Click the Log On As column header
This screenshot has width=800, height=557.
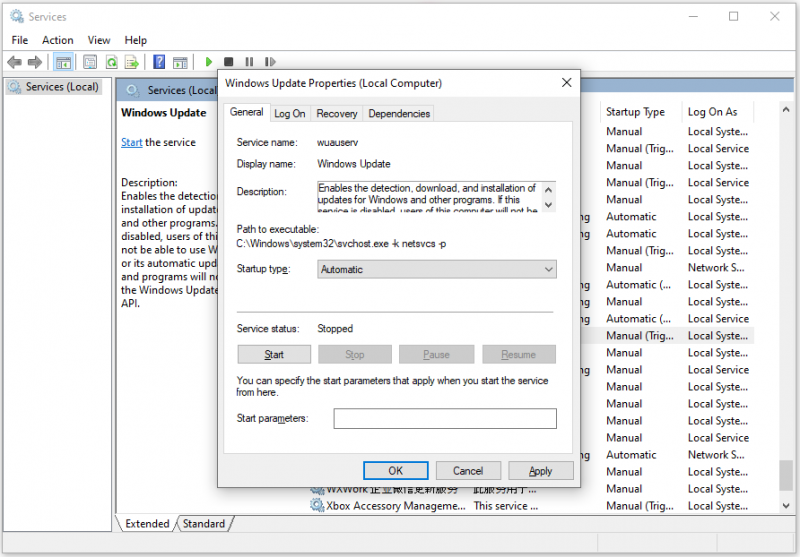(x=712, y=112)
